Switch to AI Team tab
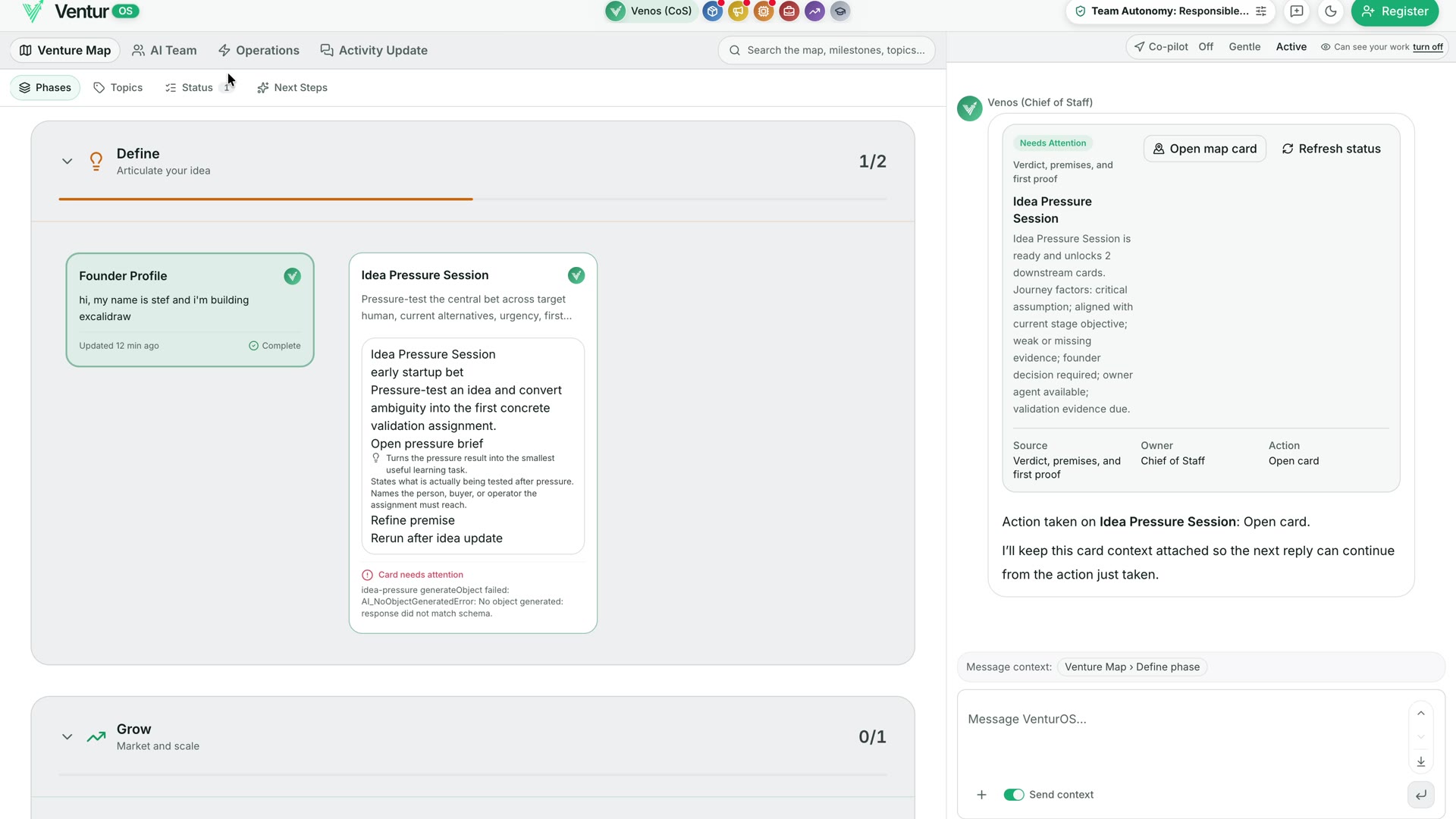The height and width of the screenshot is (819, 1456). (165, 50)
